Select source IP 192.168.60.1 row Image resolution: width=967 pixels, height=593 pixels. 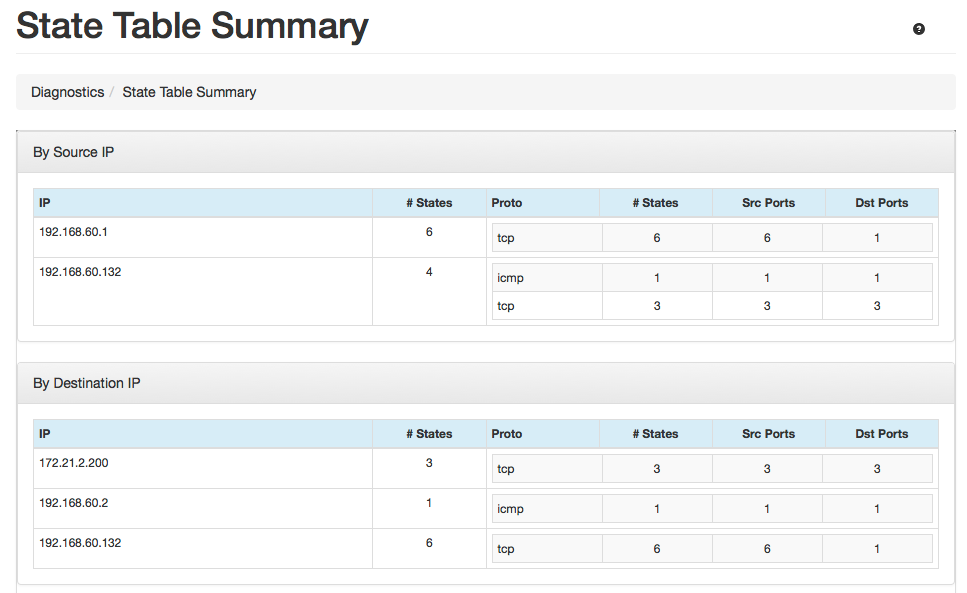[x=73, y=231]
